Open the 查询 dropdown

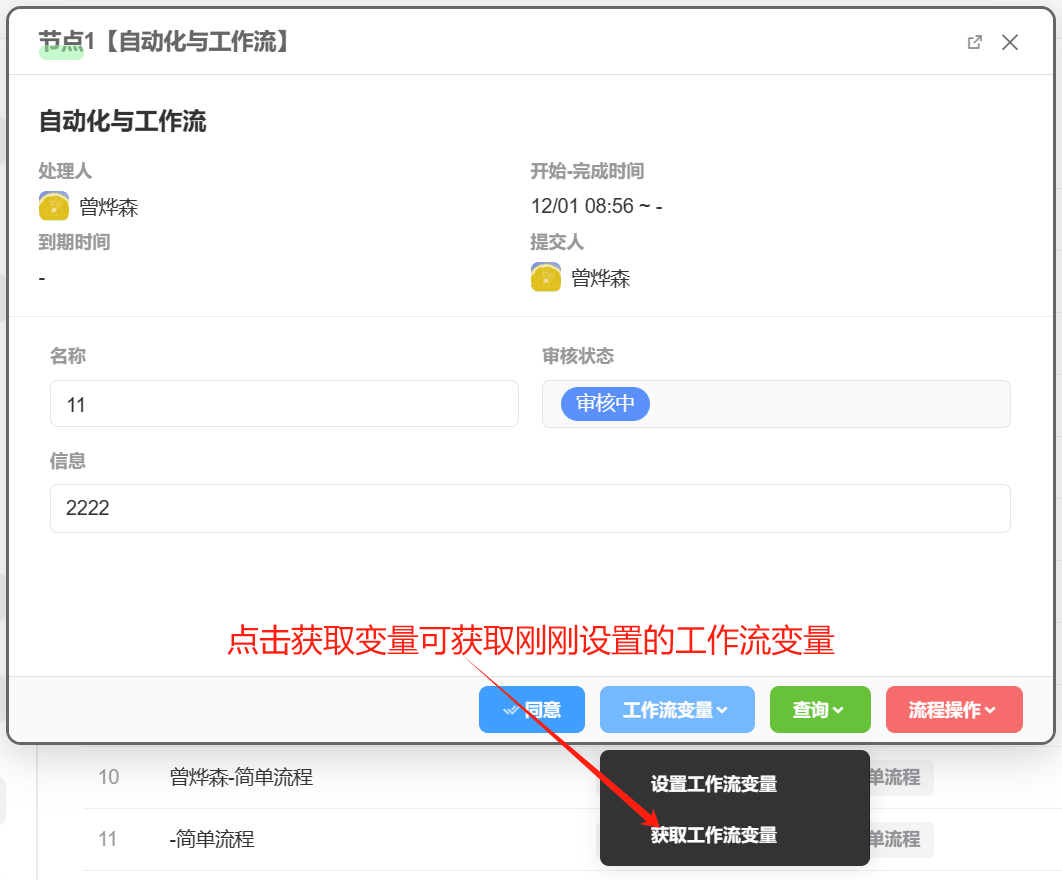(819, 710)
